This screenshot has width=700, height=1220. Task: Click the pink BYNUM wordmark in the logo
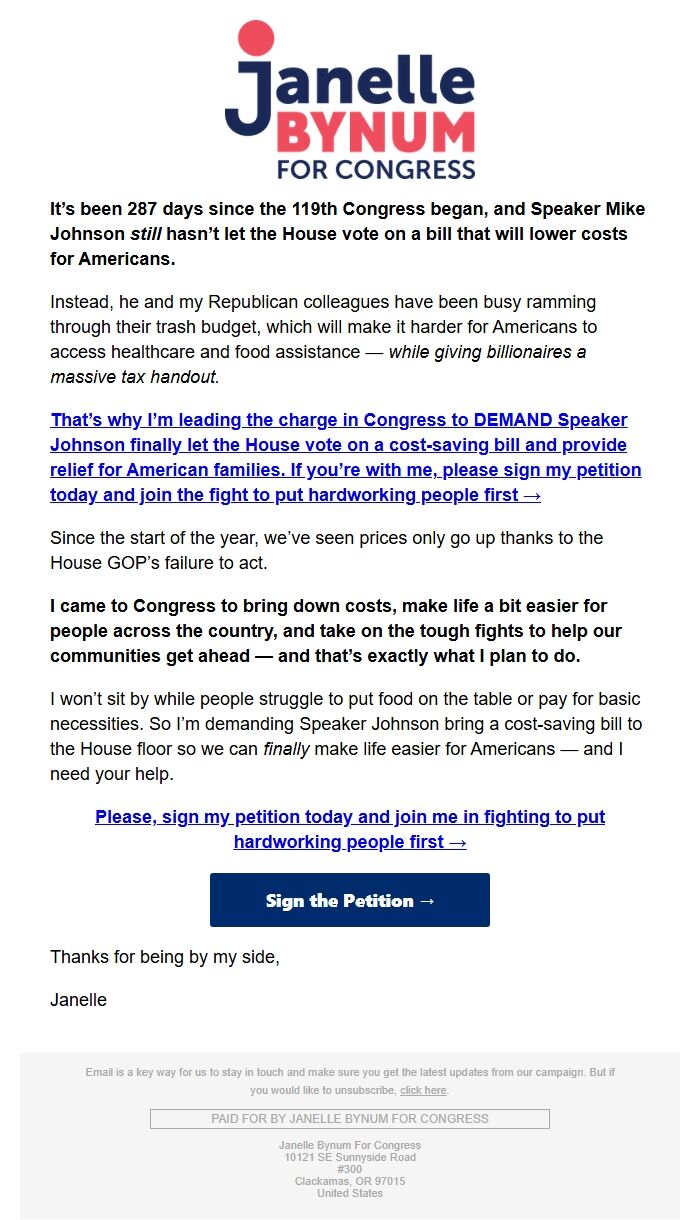pyautogui.click(x=374, y=133)
